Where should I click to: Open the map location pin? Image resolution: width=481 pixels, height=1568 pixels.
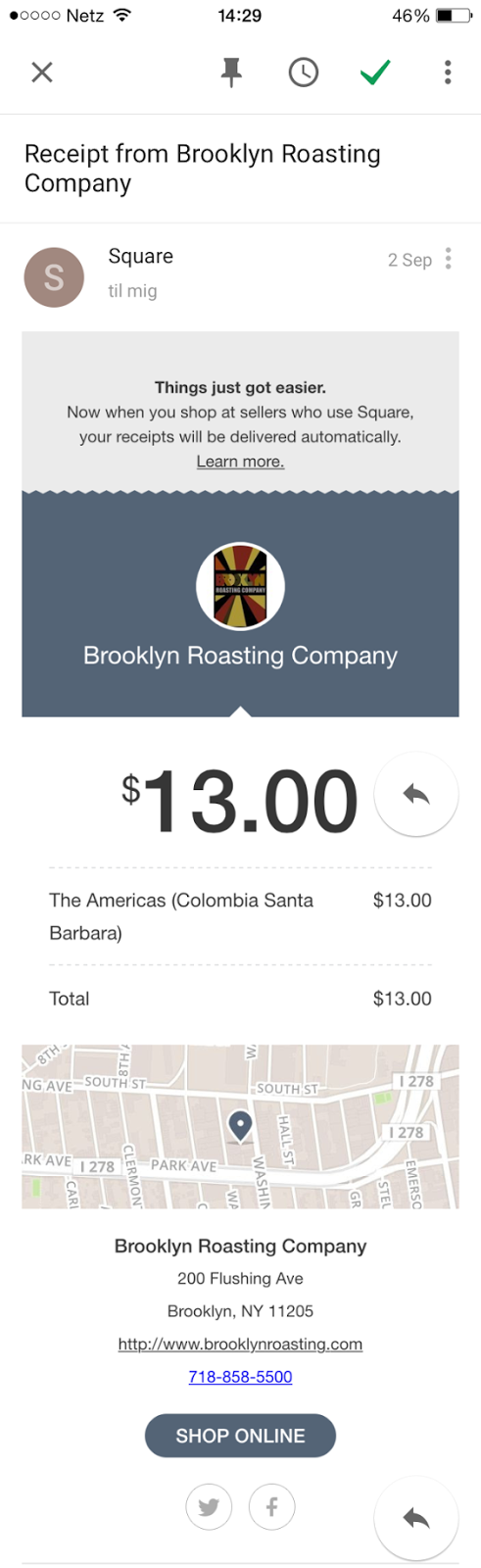pos(240,1126)
